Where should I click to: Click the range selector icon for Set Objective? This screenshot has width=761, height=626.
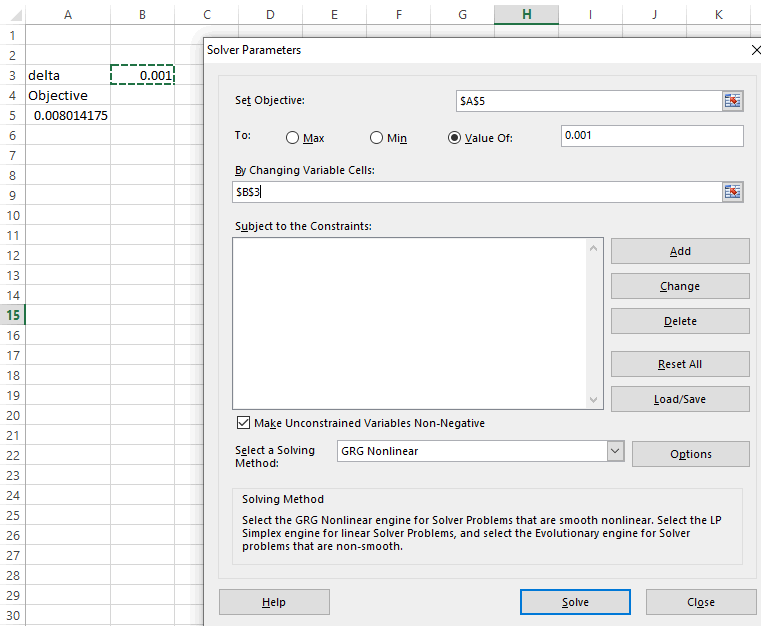tap(732, 101)
